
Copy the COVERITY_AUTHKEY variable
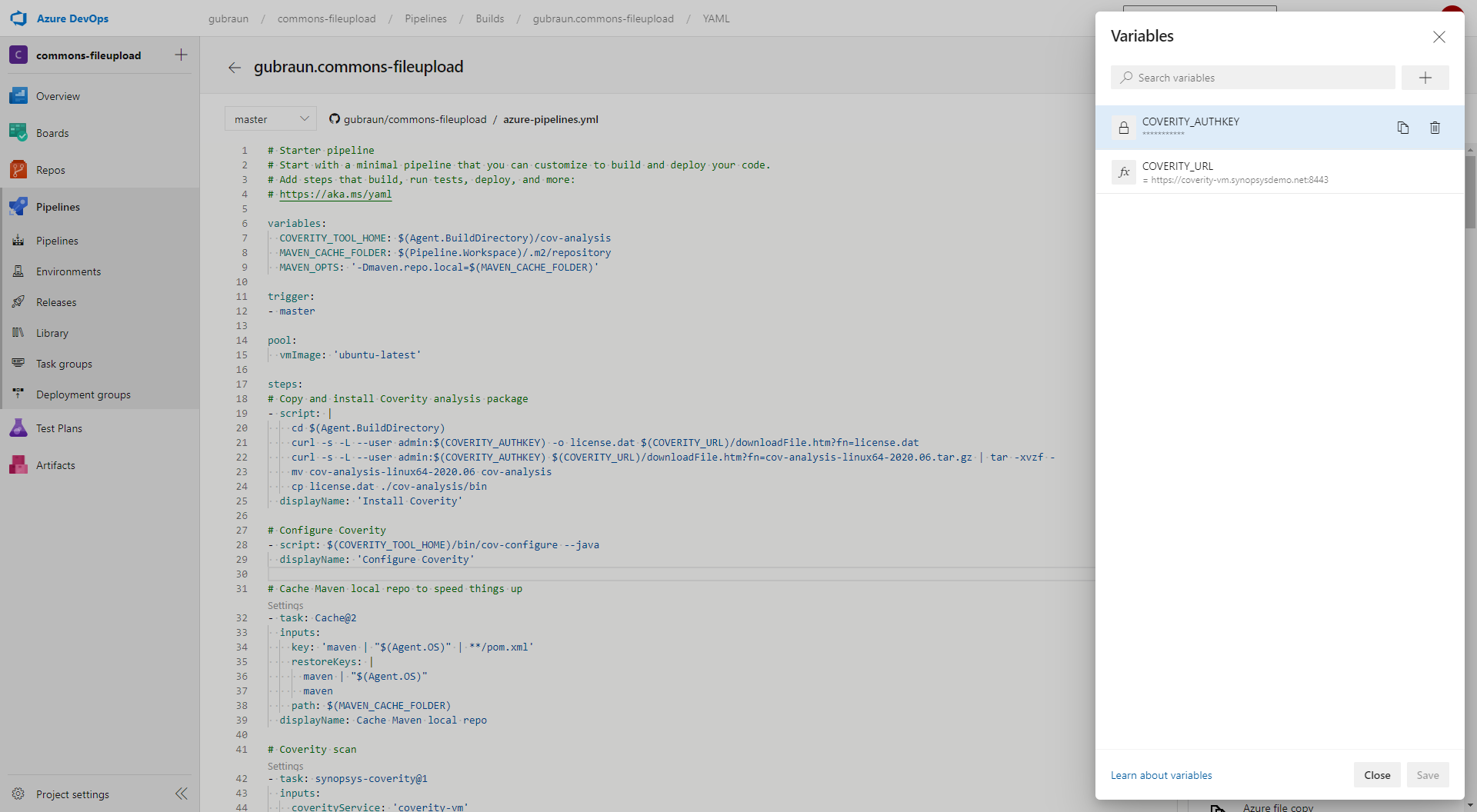1402,128
